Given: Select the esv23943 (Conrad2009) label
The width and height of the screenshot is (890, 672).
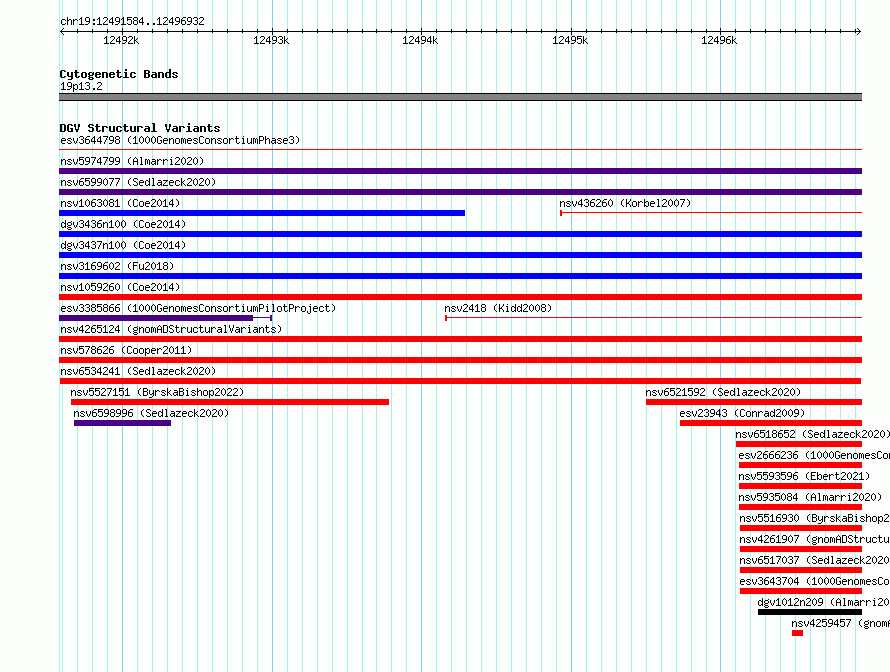Looking at the screenshot, I should [742, 413].
